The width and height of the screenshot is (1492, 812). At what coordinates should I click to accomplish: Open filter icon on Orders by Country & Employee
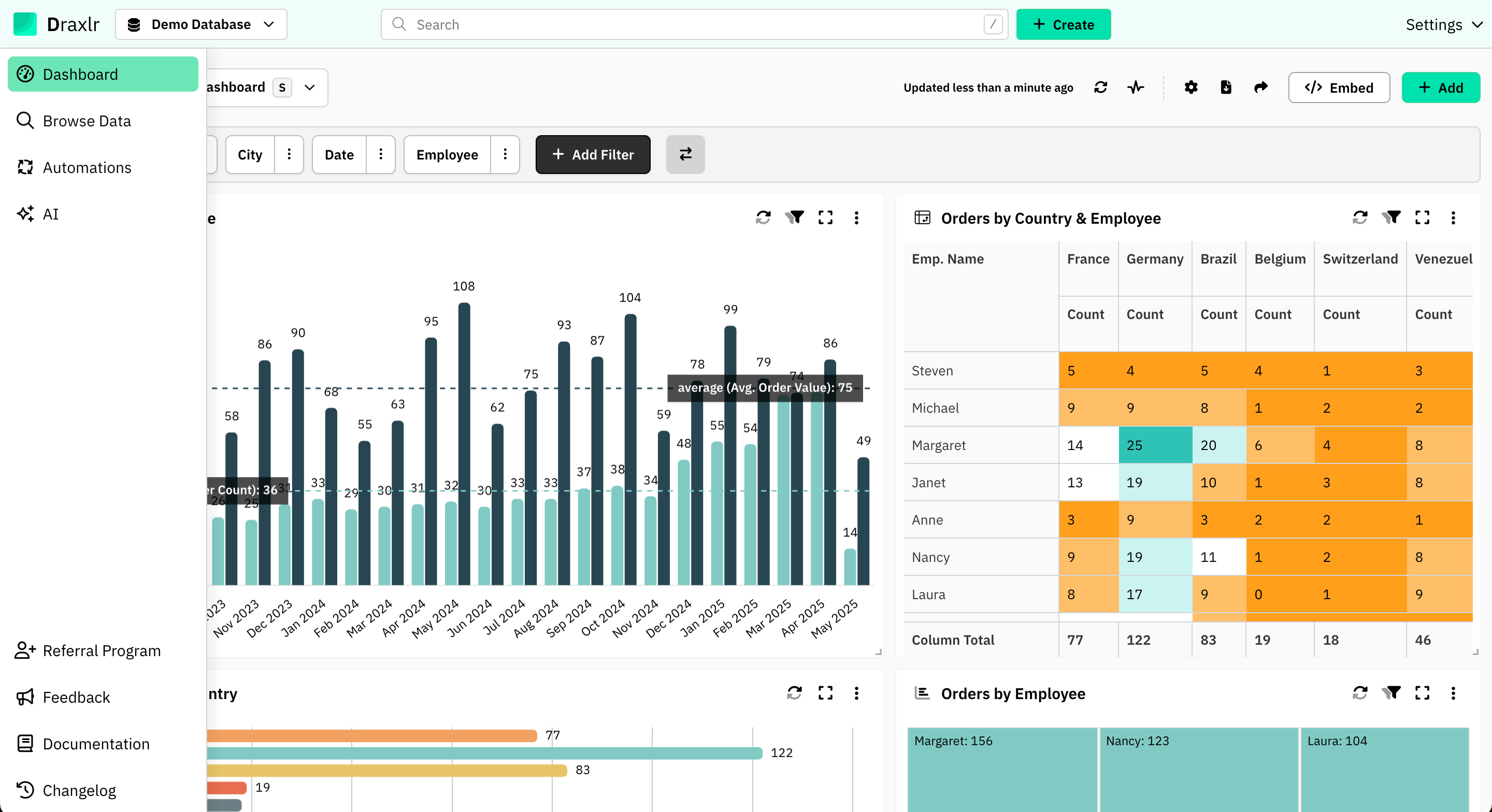1391,218
